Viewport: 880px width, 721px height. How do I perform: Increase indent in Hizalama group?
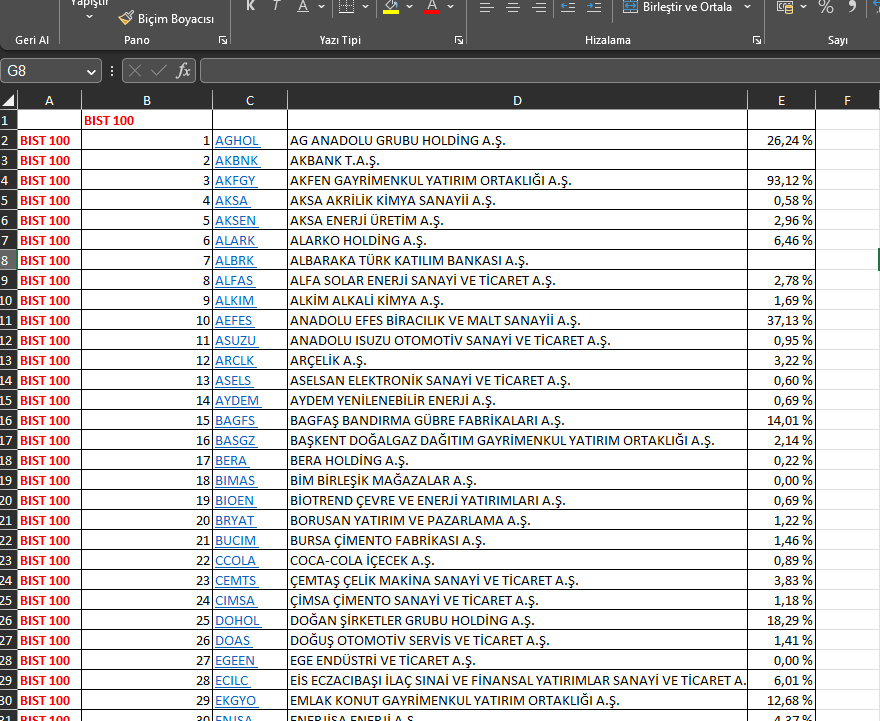pyautogui.click(x=594, y=7)
